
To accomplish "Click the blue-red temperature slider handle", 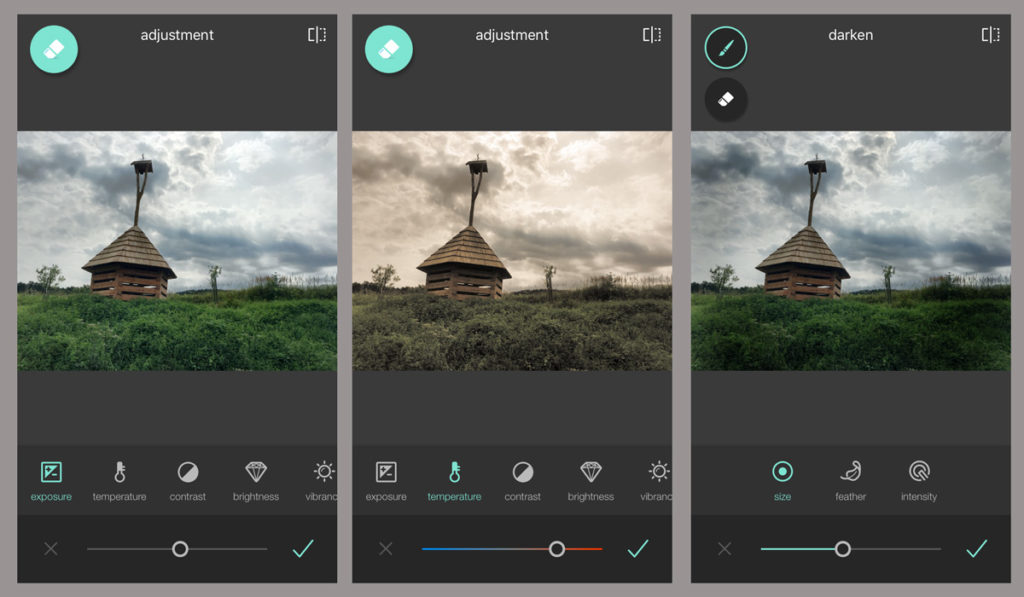I will coord(557,549).
